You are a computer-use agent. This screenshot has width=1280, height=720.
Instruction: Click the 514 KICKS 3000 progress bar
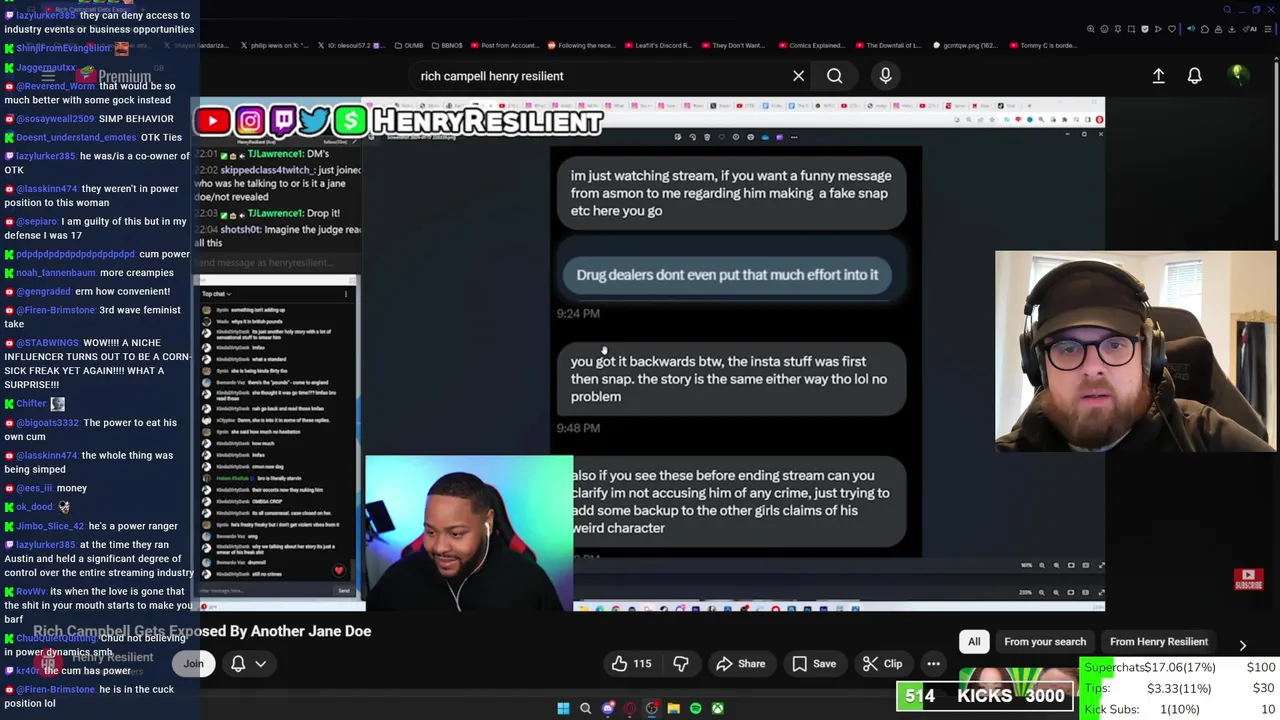tap(985, 696)
